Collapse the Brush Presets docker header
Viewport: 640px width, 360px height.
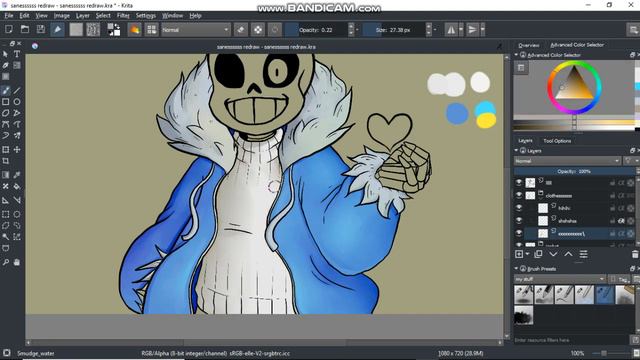tap(516, 269)
